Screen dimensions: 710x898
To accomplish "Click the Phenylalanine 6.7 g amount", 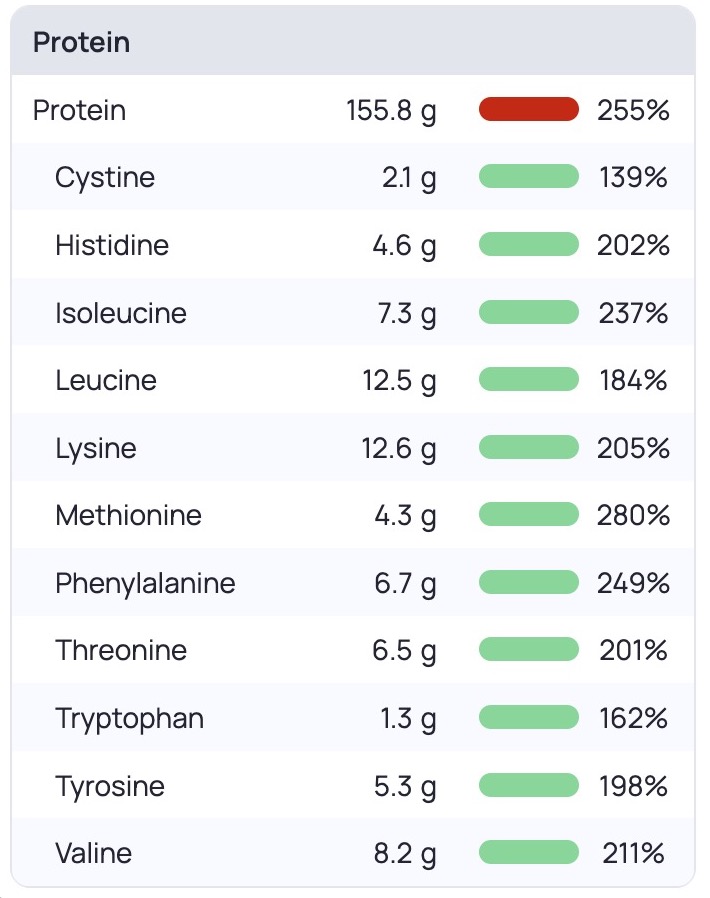I will (x=405, y=583).
